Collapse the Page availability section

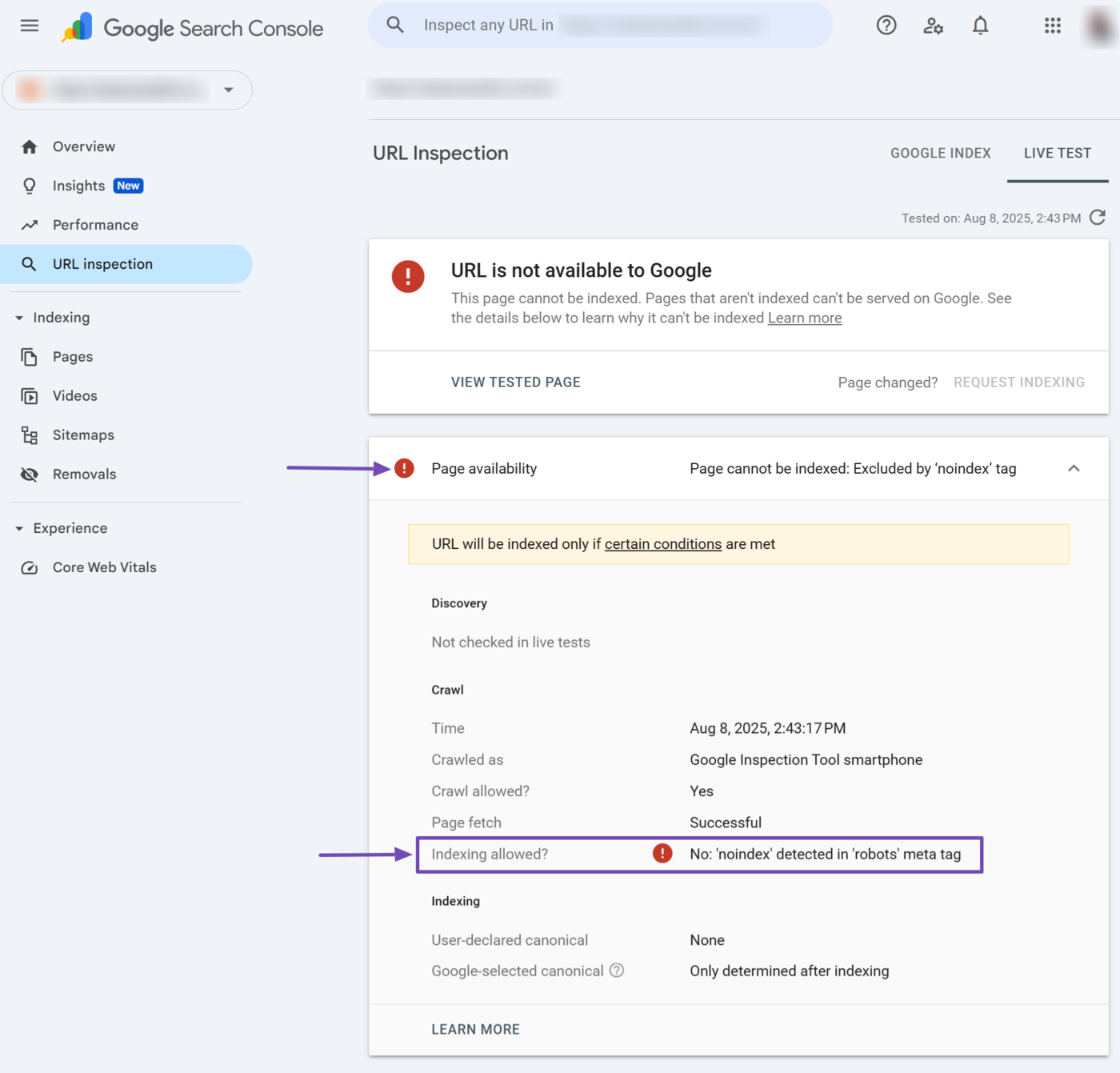click(1074, 469)
